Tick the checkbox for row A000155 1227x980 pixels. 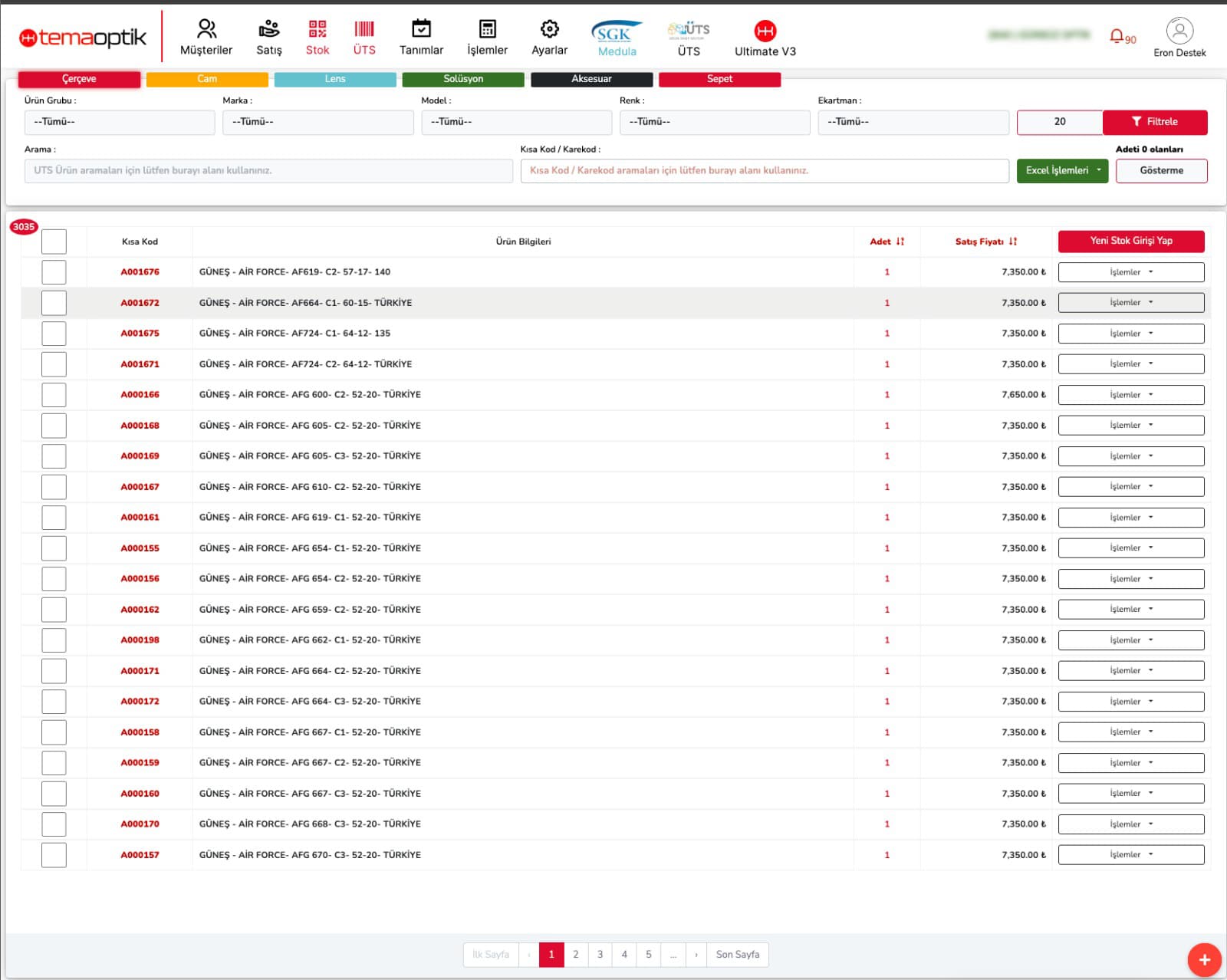[x=54, y=548]
